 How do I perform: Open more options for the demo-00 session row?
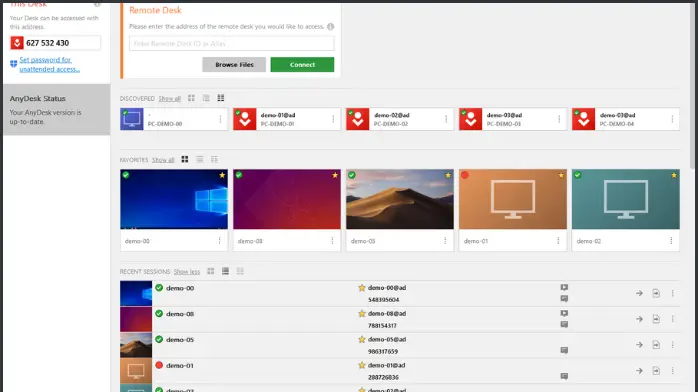pos(673,293)
